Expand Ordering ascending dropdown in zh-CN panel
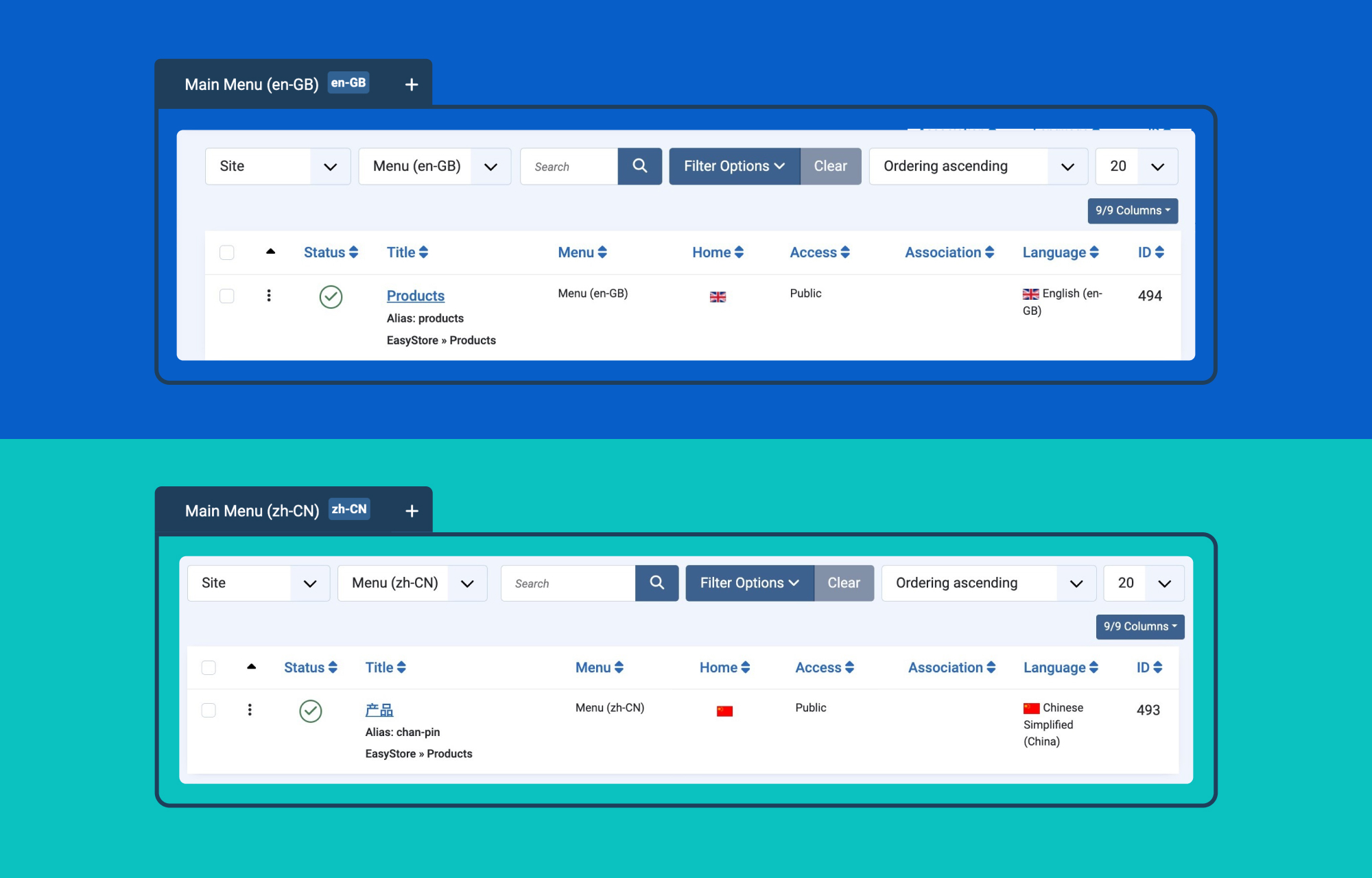 [989, 583]
